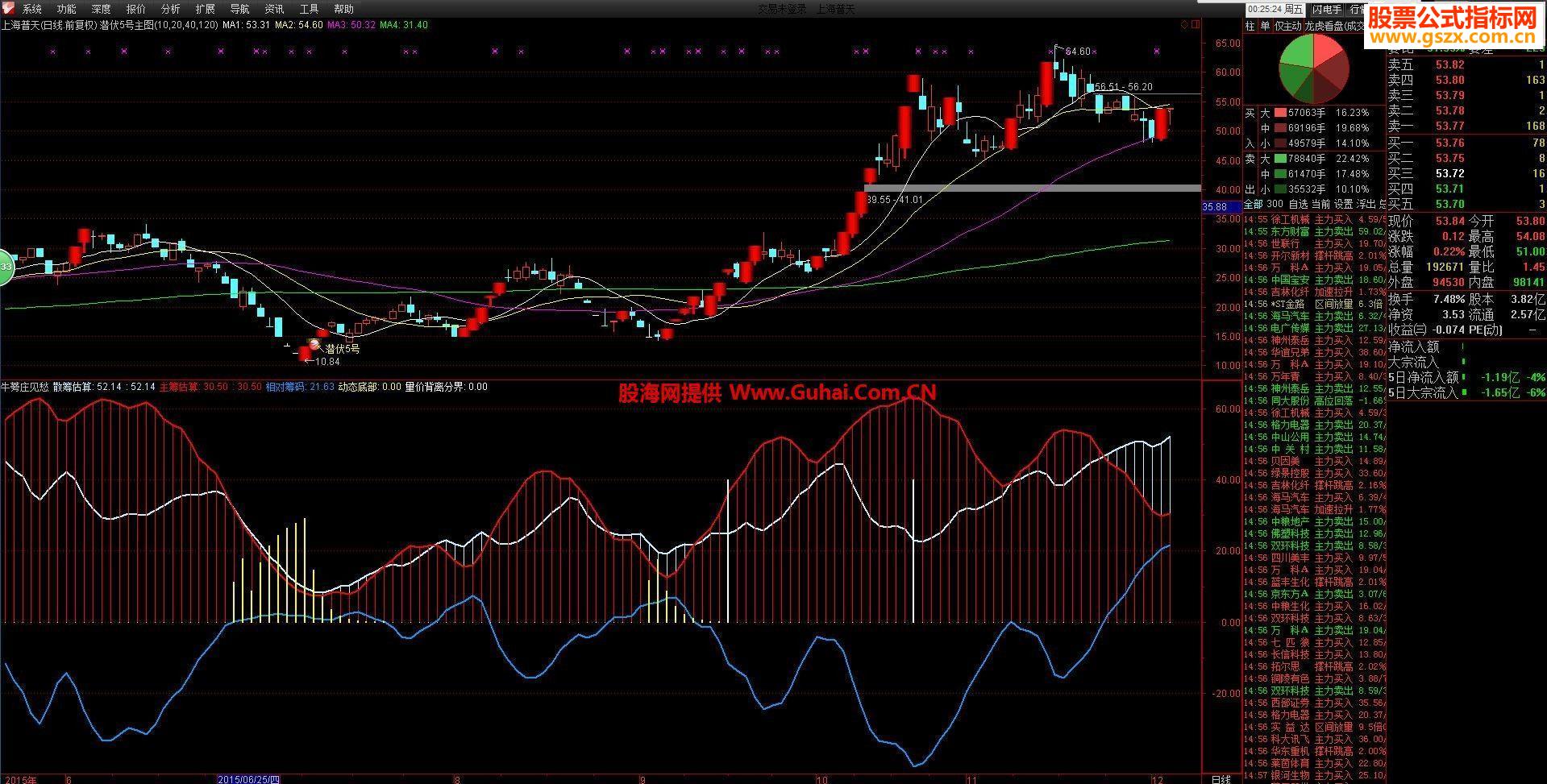Open the 扩展 menu
The image size is (1547, 784).
tap(206, 9)
